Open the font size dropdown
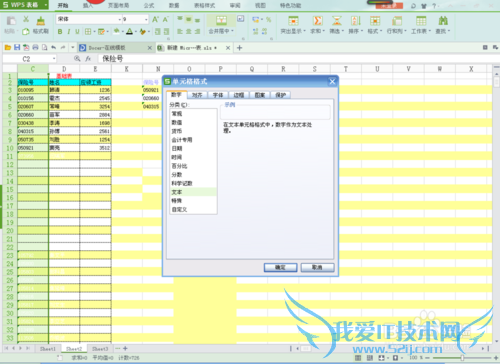This screenshot has height=364, width=500. pos(146,20)
